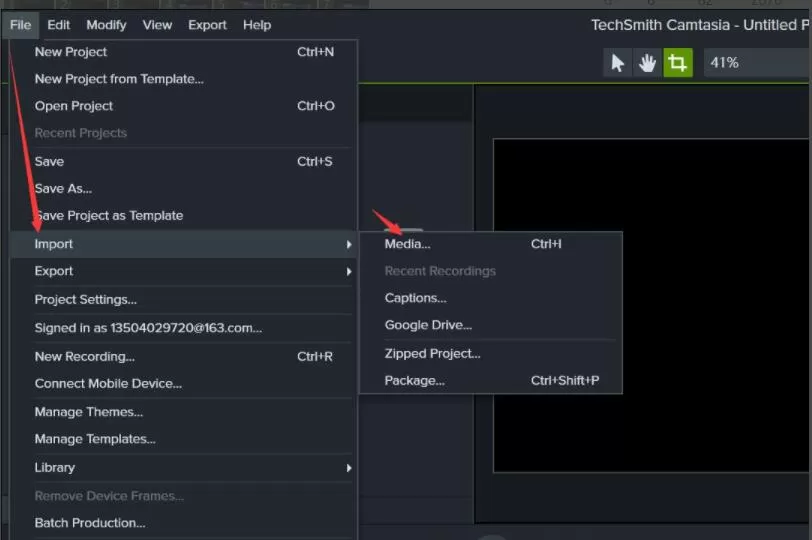Click Save in the File menu

pos(184,162)
